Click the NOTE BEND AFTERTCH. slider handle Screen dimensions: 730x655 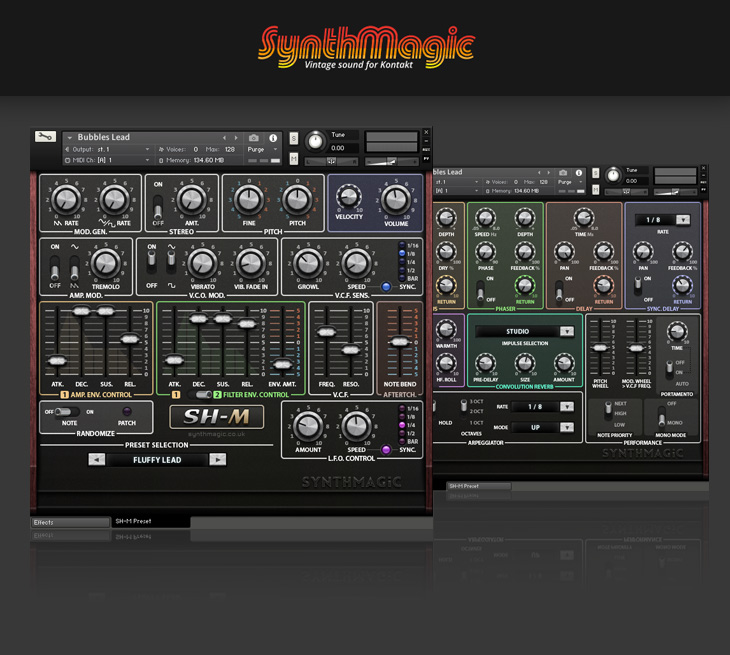(399, 341)
